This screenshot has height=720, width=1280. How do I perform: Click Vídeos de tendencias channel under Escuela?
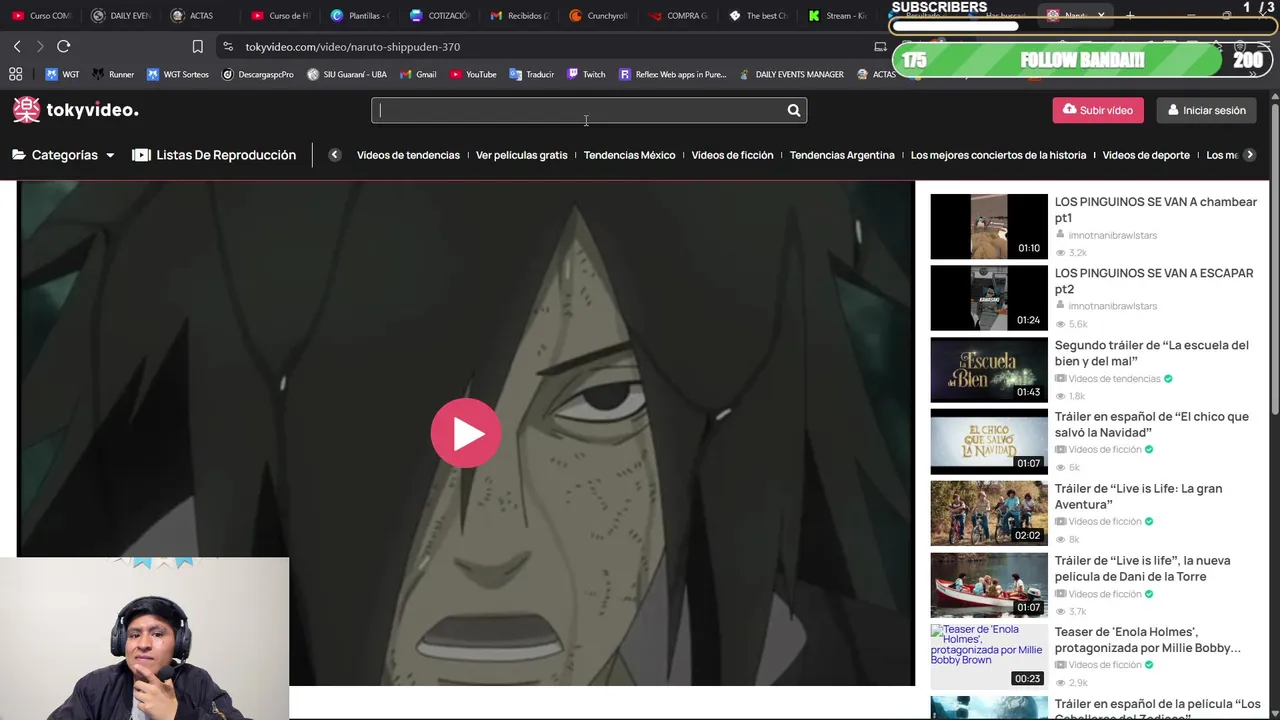click(1114, 379)
